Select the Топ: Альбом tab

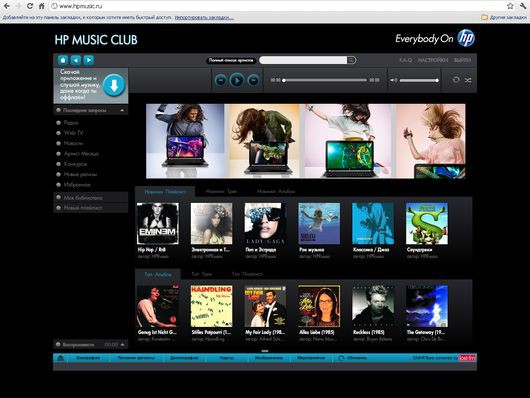click(158, 274)
